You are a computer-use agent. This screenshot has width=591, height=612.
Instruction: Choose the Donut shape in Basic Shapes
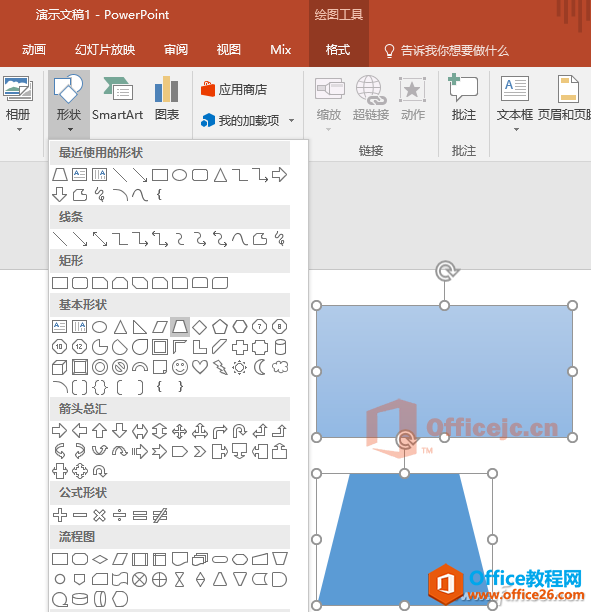click(100, 367)
